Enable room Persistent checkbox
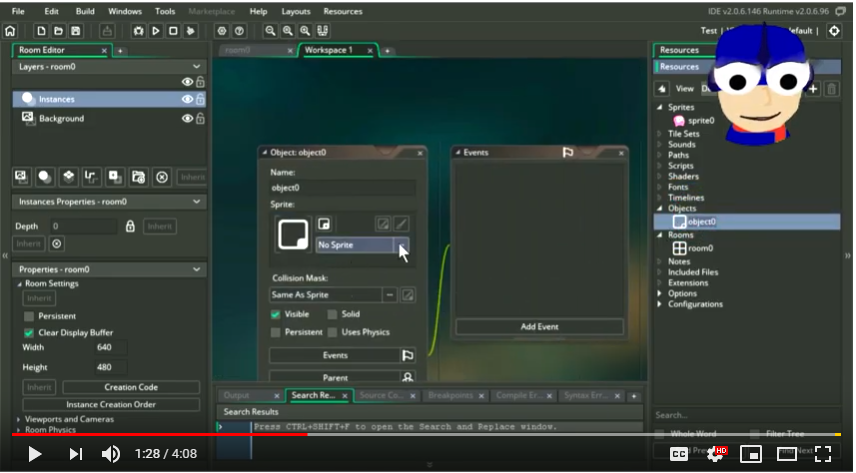The image size is (856, 473). (x=29, y=317)
